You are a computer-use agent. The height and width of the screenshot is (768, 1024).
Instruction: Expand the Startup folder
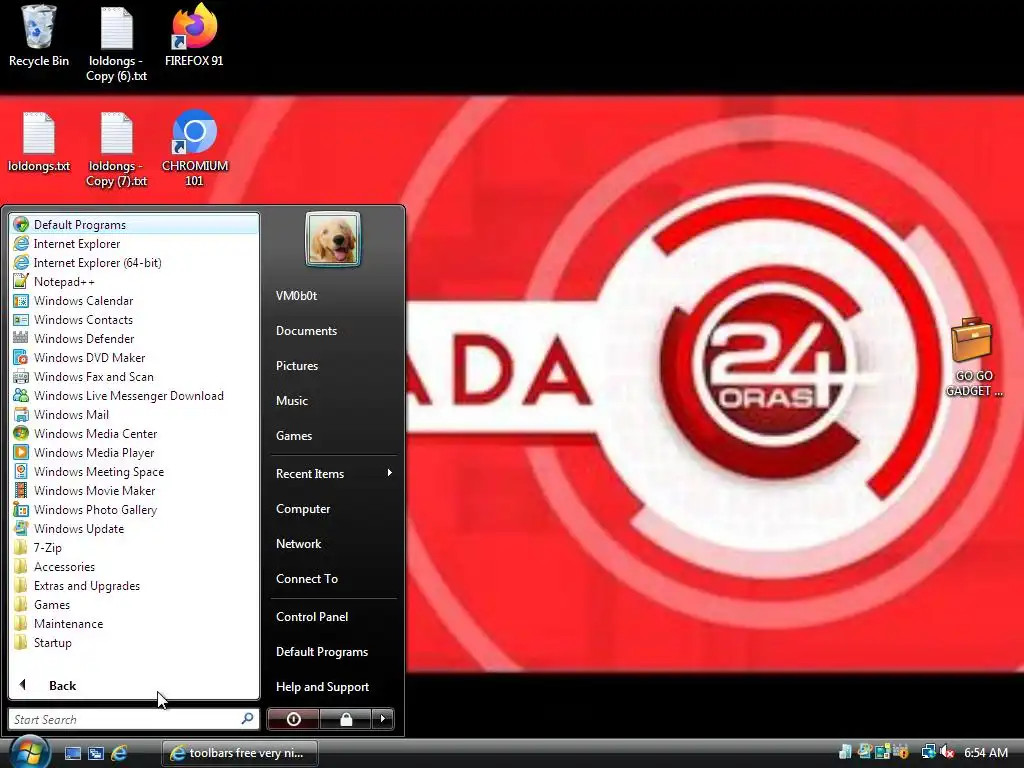134,642
